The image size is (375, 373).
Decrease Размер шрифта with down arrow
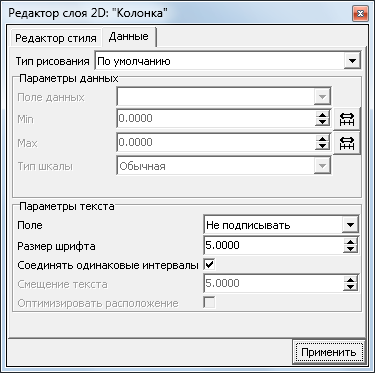tap(350, 249)
